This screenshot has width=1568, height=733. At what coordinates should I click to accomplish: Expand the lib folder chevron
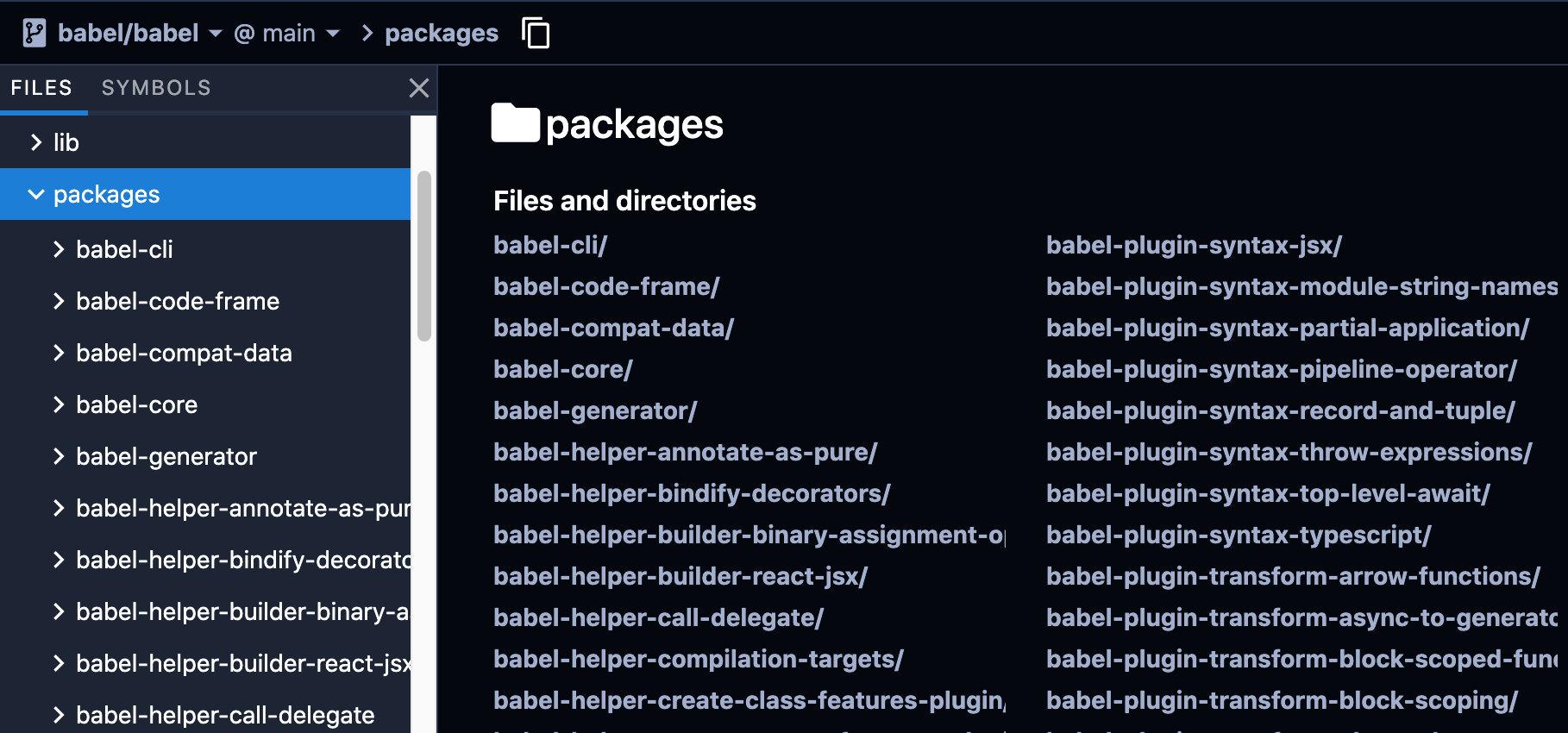[36, 142]
